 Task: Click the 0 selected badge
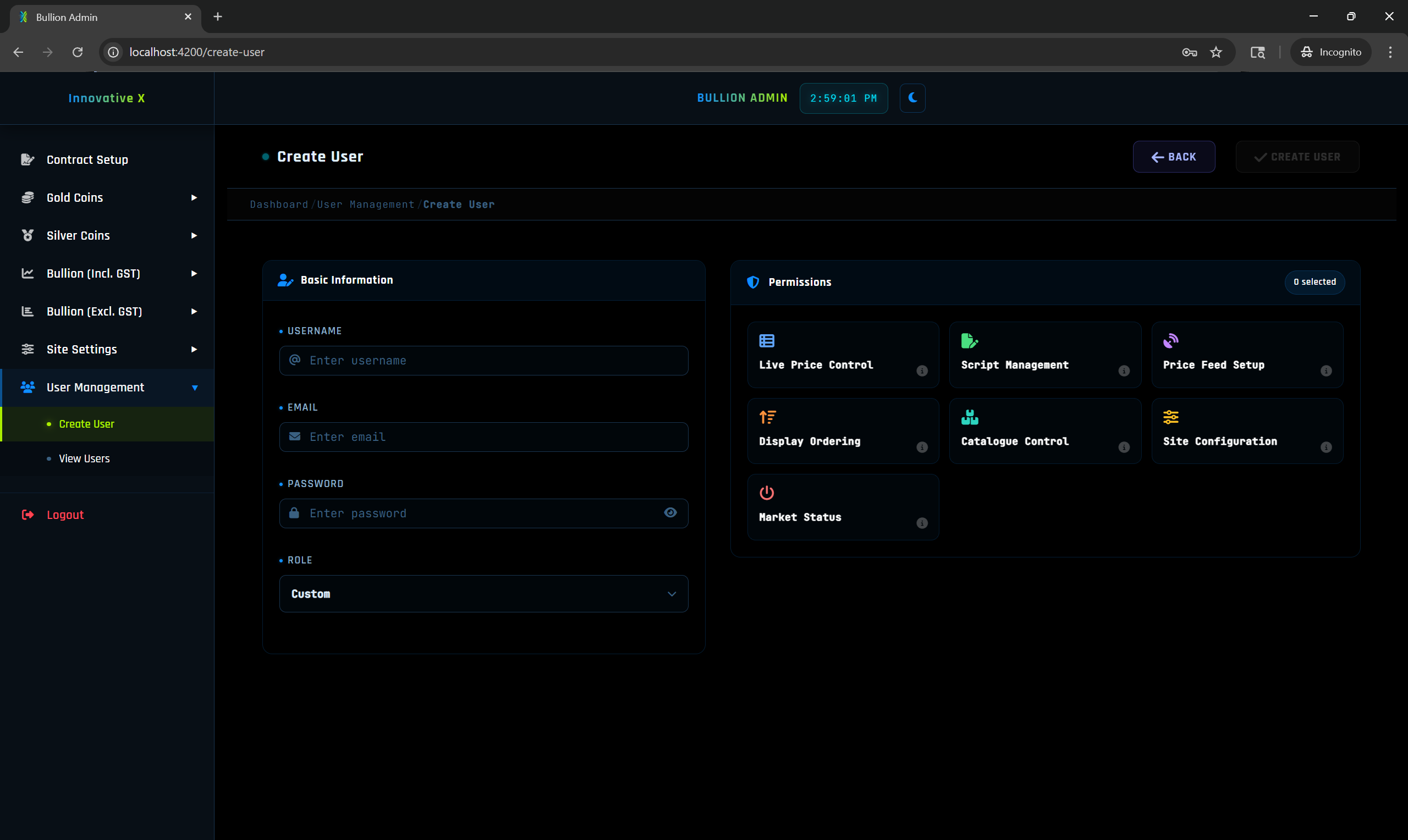(x=1314, y=282)
